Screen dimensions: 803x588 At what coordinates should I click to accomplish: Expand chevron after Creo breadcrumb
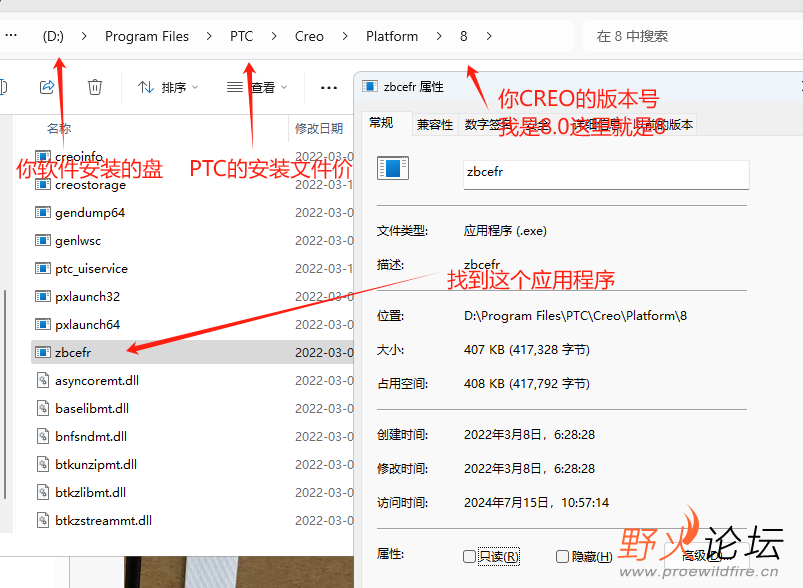click(x=345, y=36)
